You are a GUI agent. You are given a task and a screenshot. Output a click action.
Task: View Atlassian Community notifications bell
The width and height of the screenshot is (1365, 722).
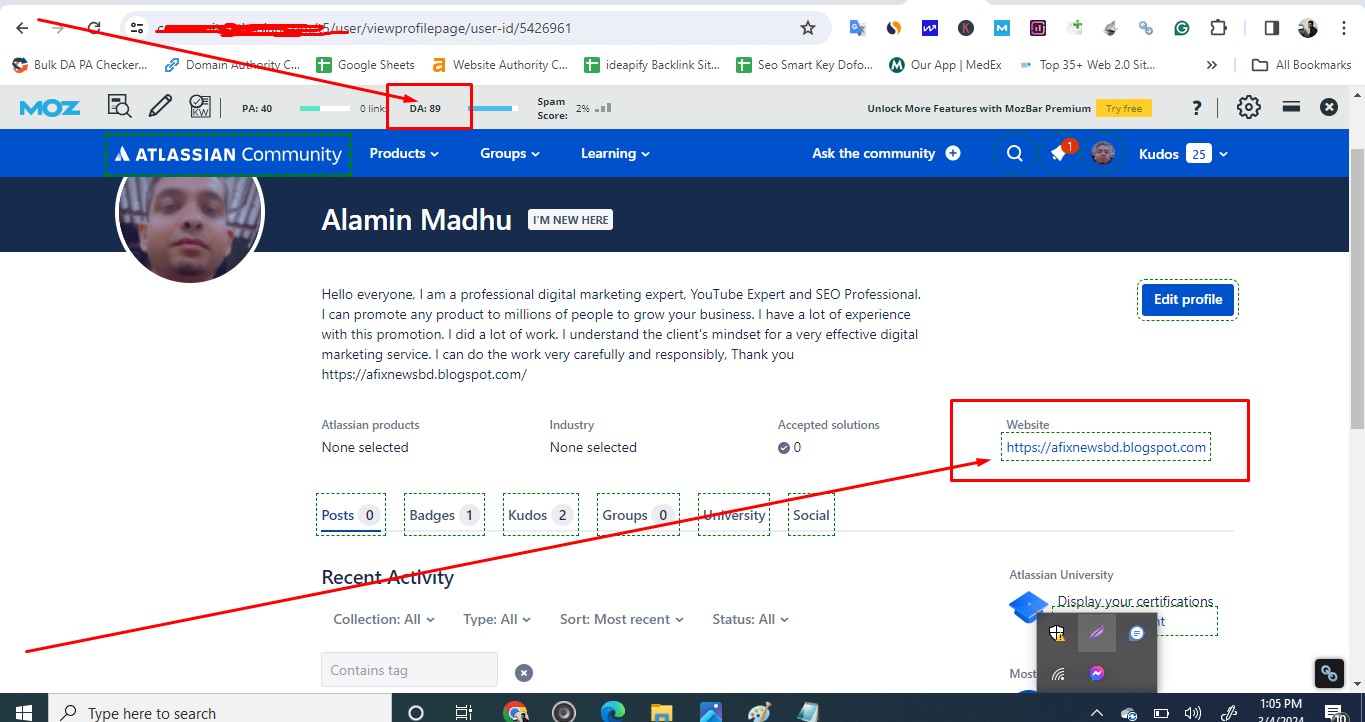(1060, 153)
